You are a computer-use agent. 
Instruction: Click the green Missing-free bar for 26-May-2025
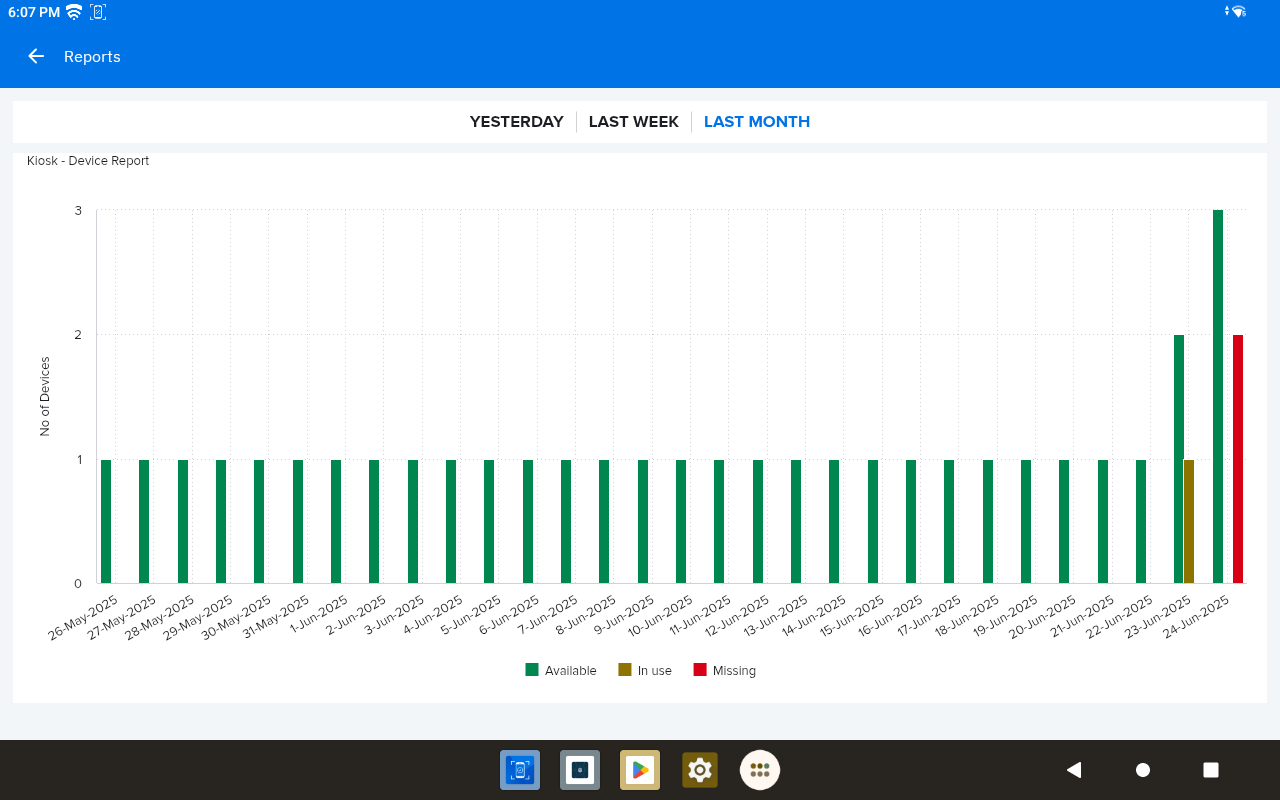[x=106, y=522]
